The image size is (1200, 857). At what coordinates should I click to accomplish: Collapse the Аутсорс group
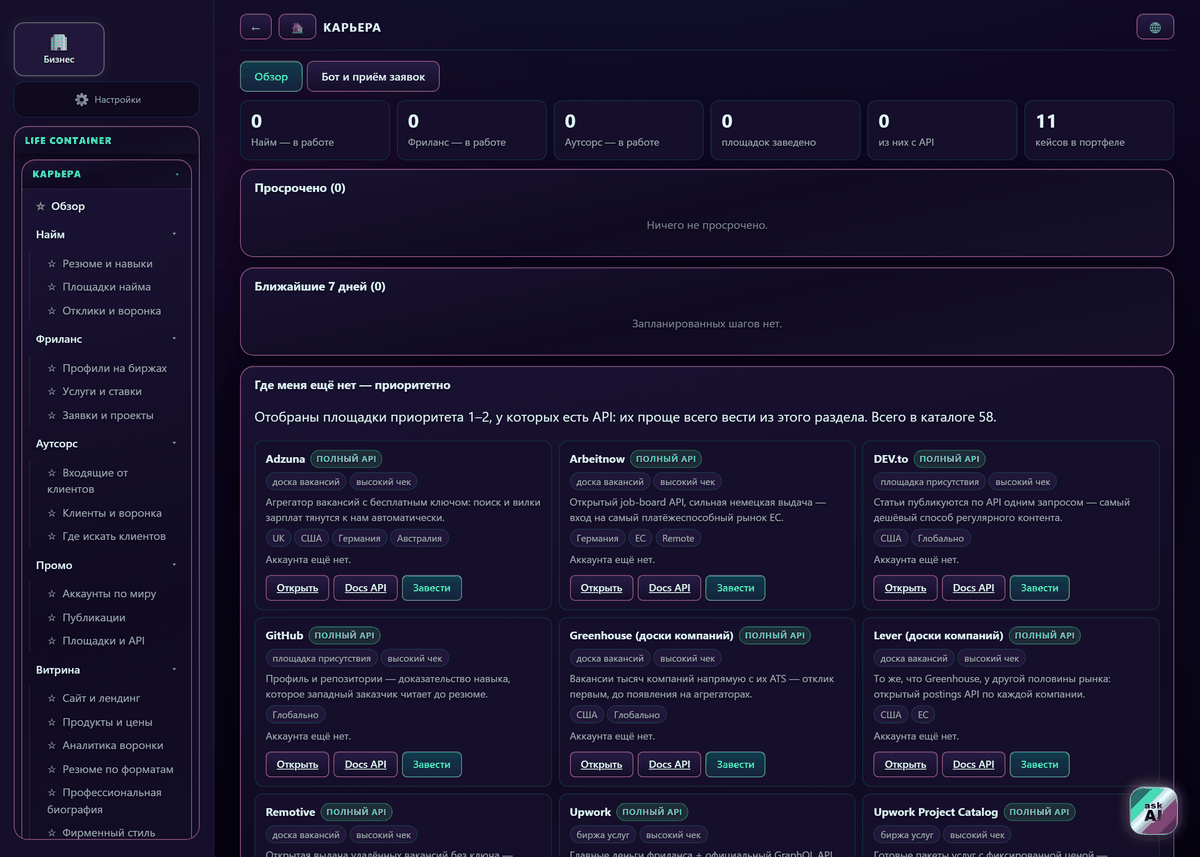point(174,443)
